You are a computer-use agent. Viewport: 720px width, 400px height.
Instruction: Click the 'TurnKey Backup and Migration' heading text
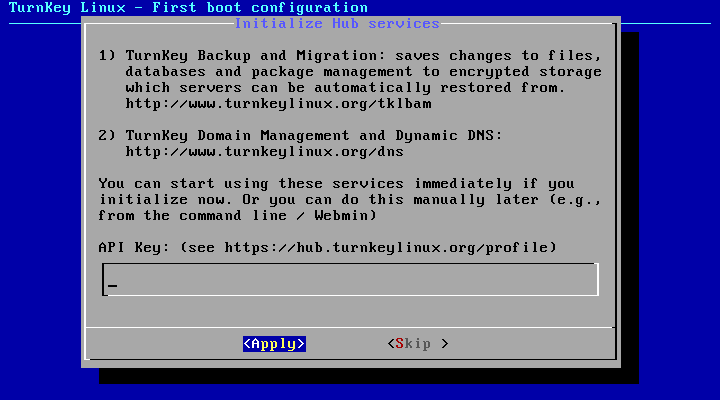[251, 56]
